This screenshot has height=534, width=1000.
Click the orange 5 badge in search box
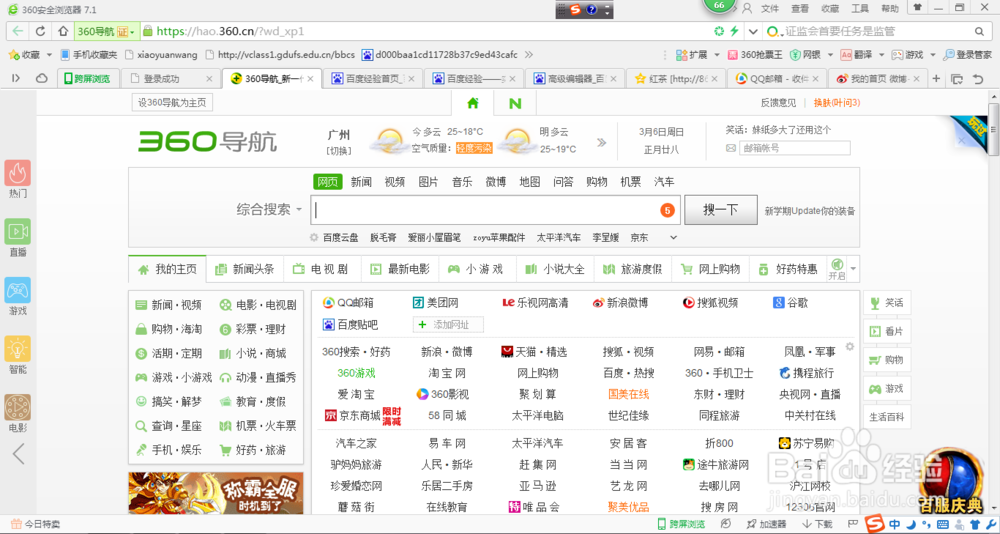click(668, 211)
